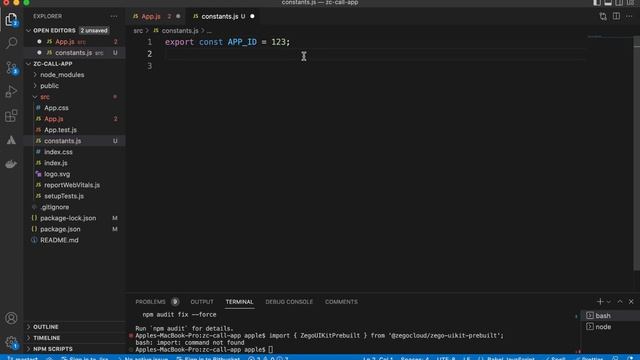Viewport: 640px width, 360px height.
Task: Select the Terminal panel tab
Action: [240, 302]
